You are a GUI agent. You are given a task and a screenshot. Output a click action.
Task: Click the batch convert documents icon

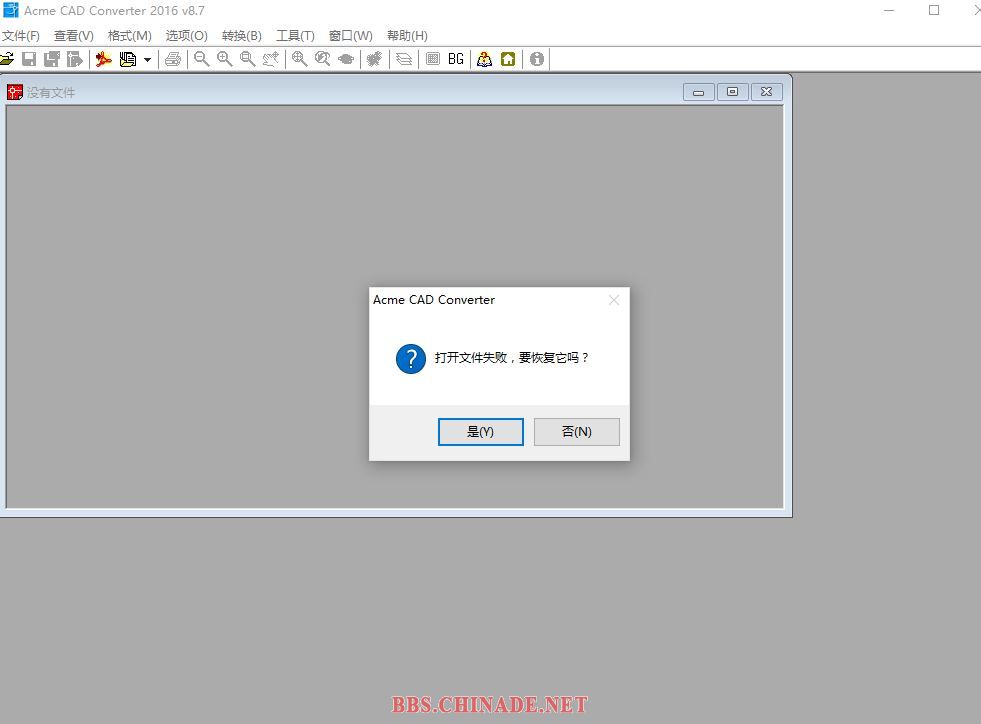[128, 59]
